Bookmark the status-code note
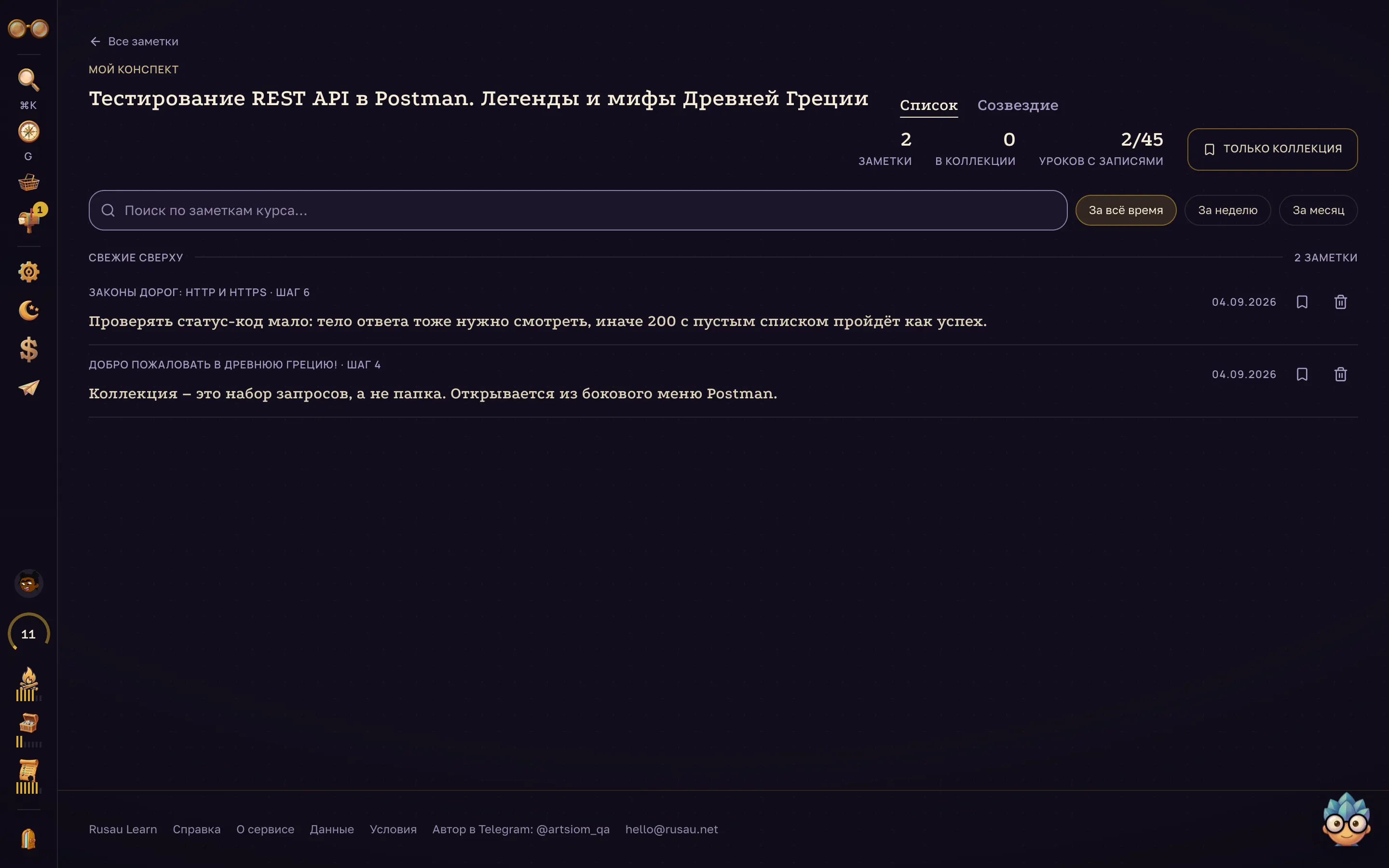The image size is (1389, 868). click(1302, 302)
